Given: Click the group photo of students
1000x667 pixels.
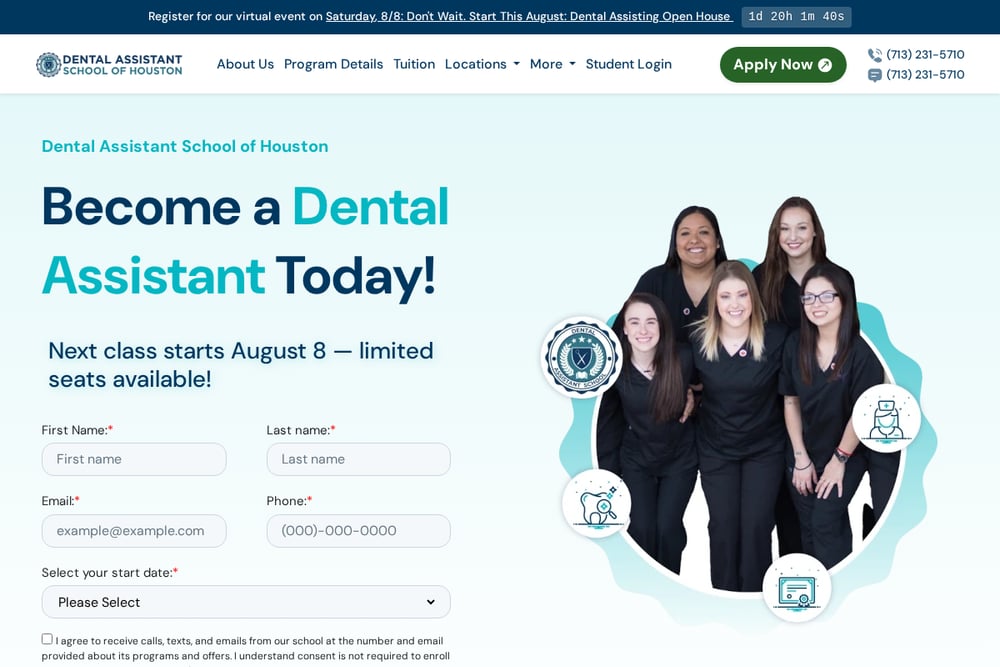Looking at the screenshot, I should [x=746, y=395].
